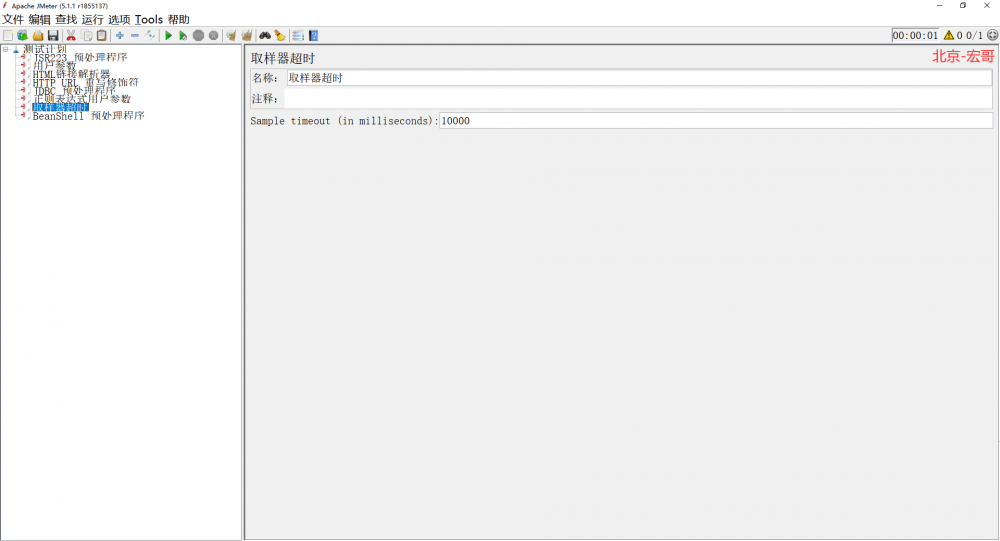1000x541 pixels.
Task: Save the test plan with floppy icon
Action: pos(53,36)
